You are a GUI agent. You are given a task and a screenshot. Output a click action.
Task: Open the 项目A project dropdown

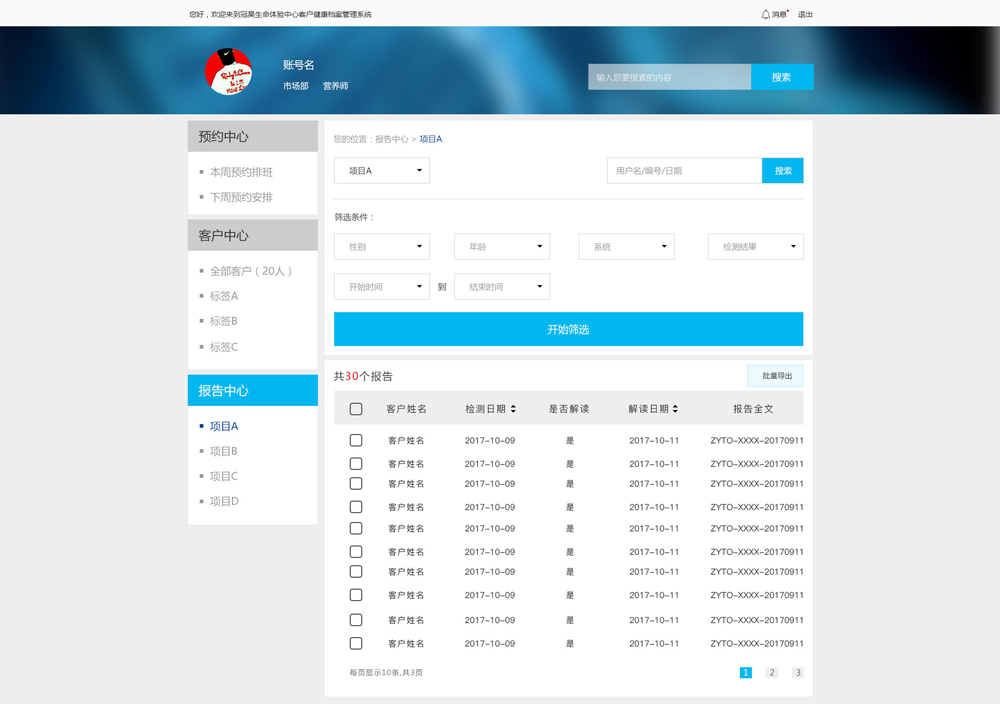tap(381, 170)
